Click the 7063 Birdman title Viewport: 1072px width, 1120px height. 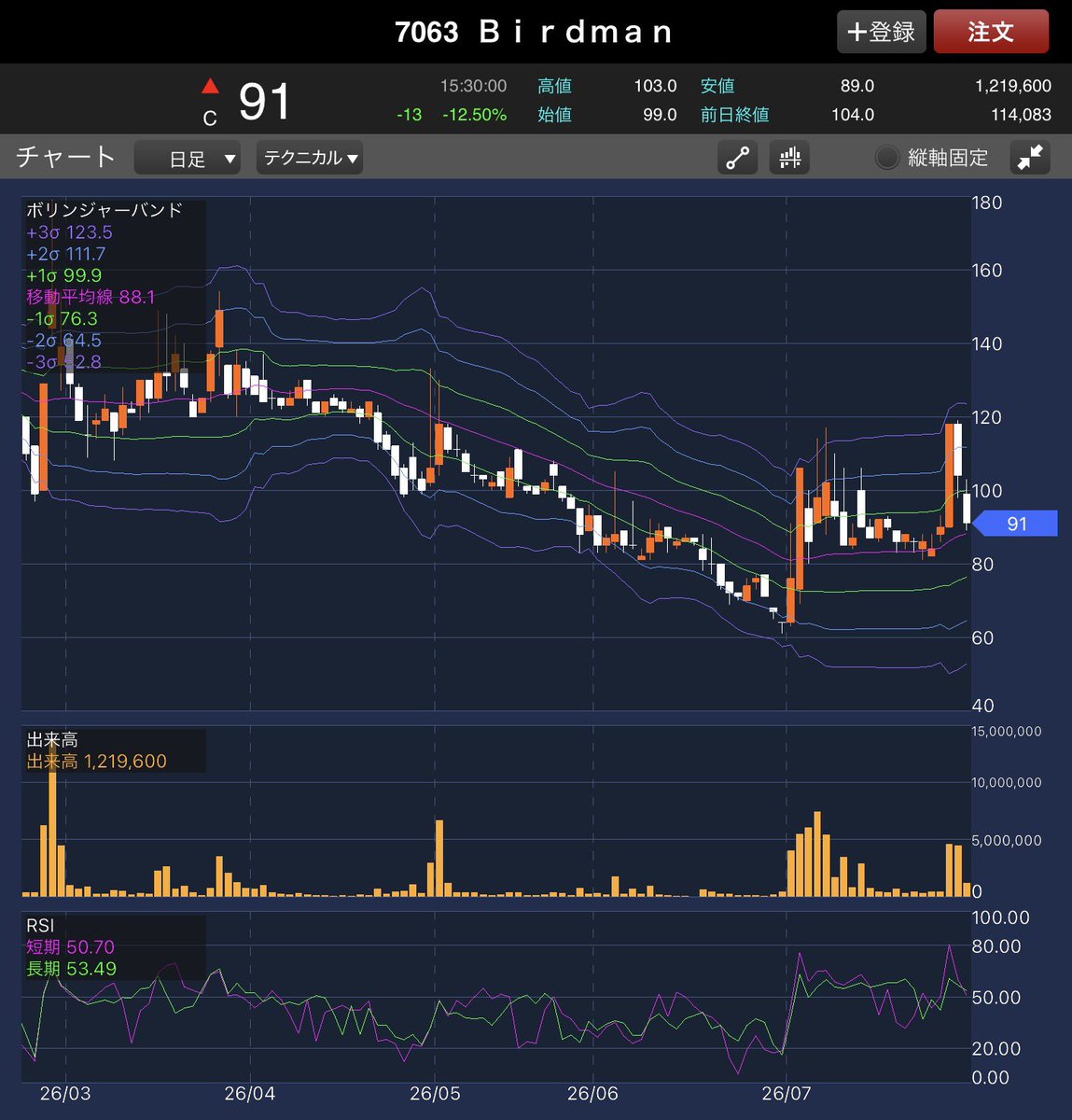click(534, 32)
